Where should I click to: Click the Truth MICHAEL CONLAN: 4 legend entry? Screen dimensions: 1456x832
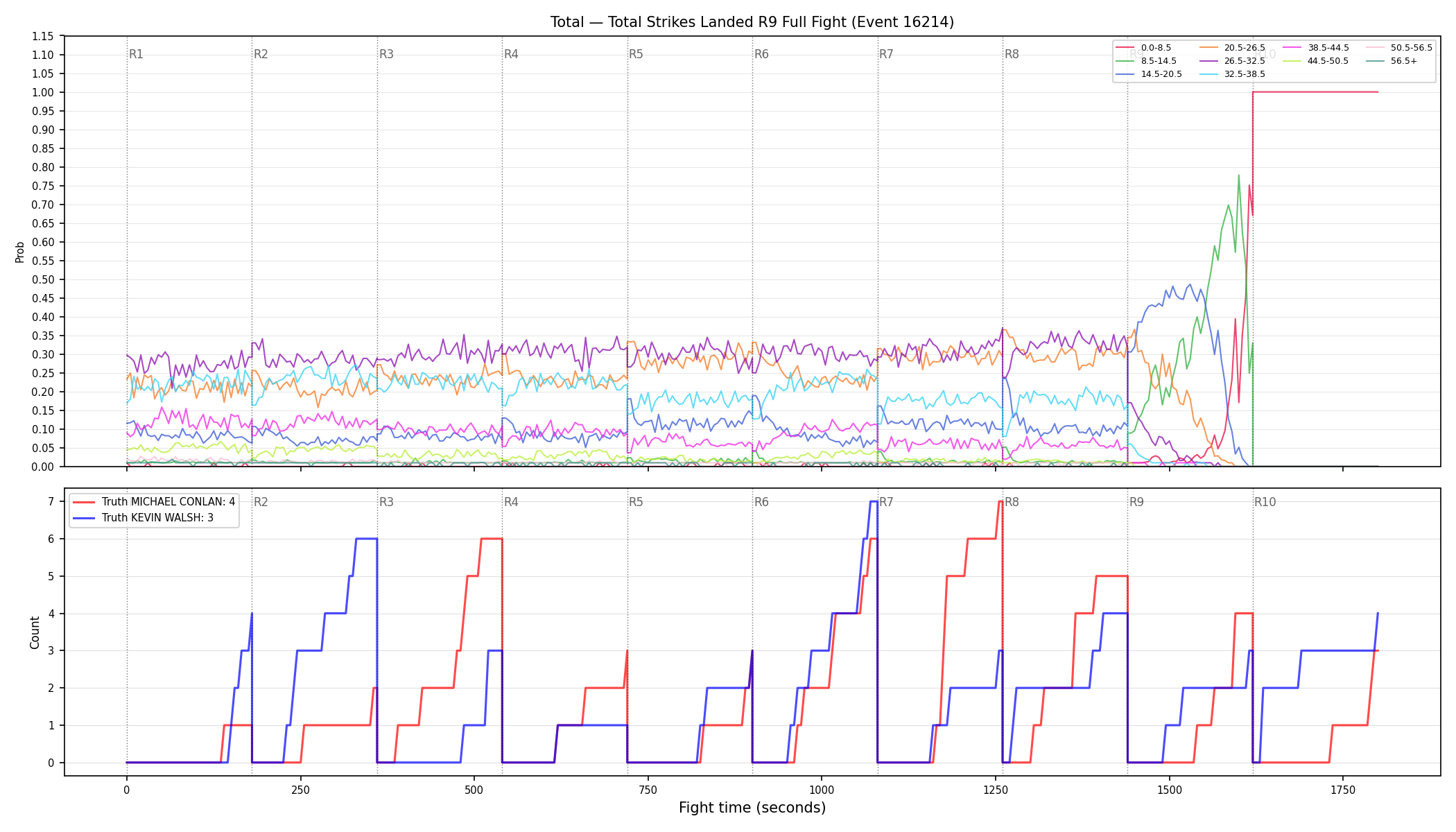tap(154, 502)
